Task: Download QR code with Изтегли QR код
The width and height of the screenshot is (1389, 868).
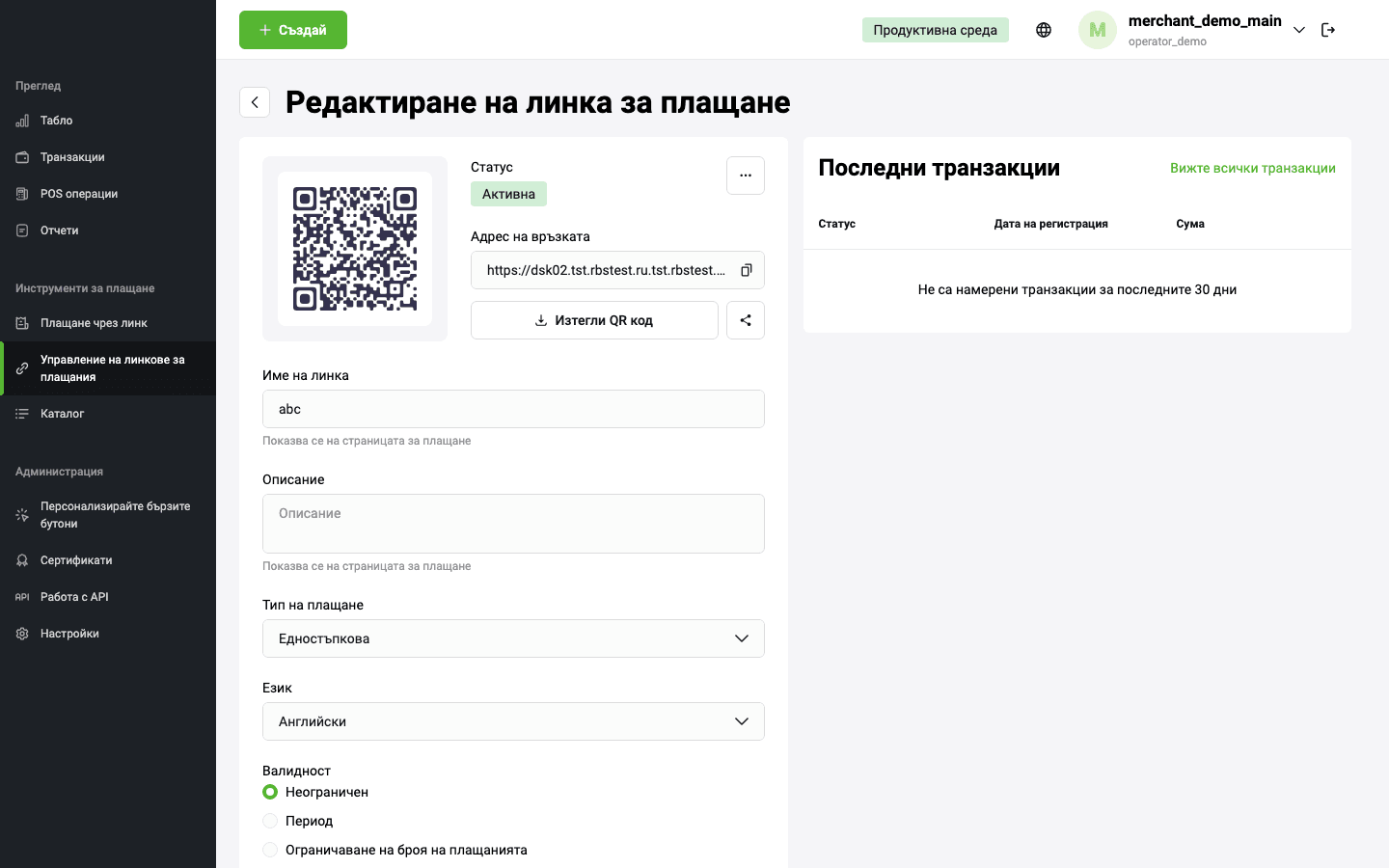Action: [x=594, y=320]
